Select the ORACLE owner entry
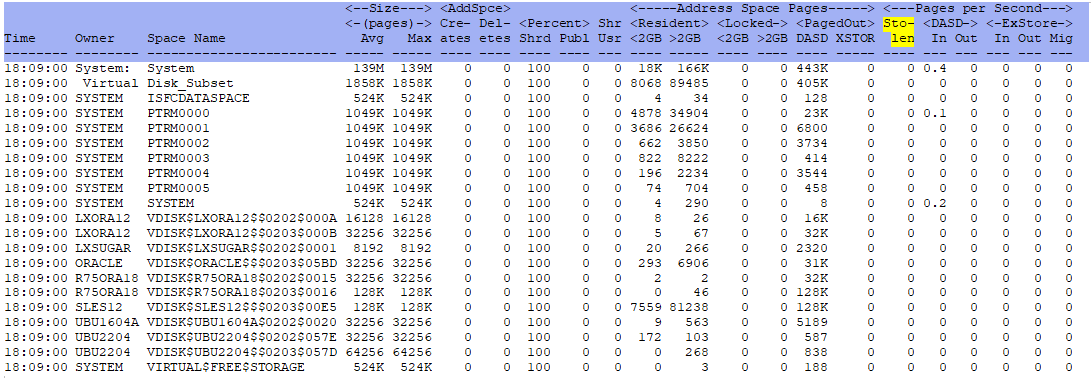Screen dimensions: 1091x378 click(99, 262)
